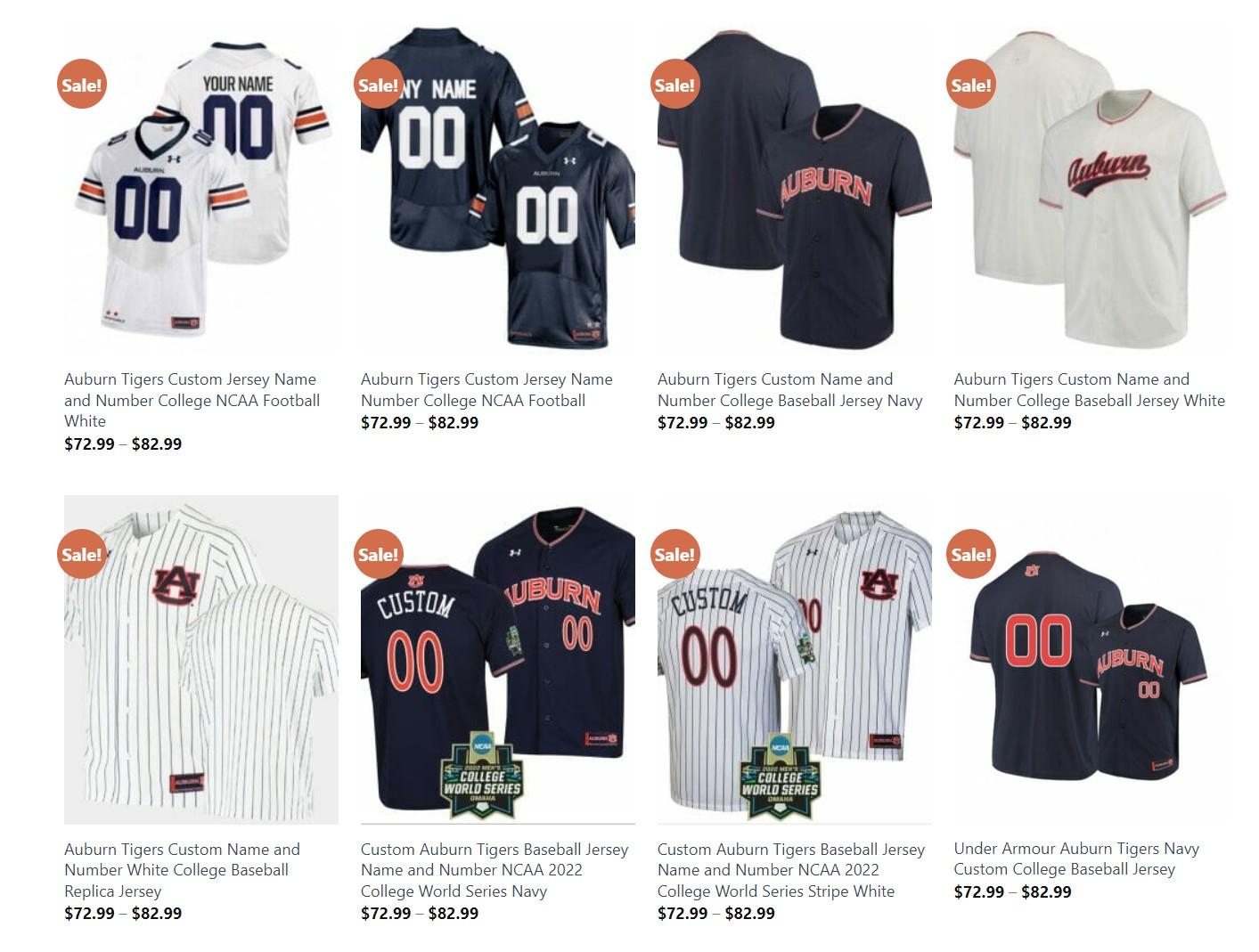Open Auburn Tigers College NCAA Football White link
Viewport: 1259px width, 952px height.
point(192,400)
